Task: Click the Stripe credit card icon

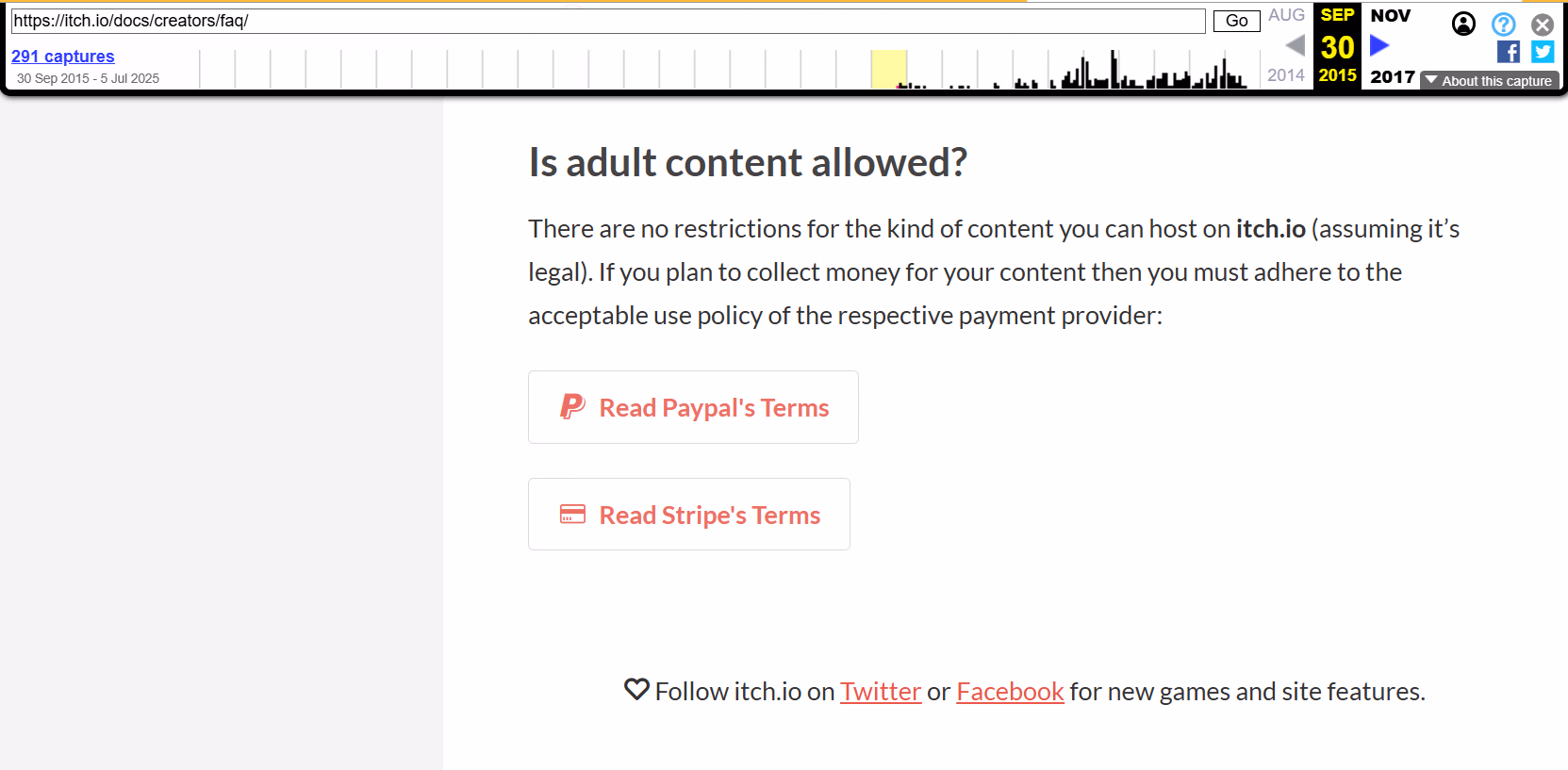Action: click(x=572, y=515)
